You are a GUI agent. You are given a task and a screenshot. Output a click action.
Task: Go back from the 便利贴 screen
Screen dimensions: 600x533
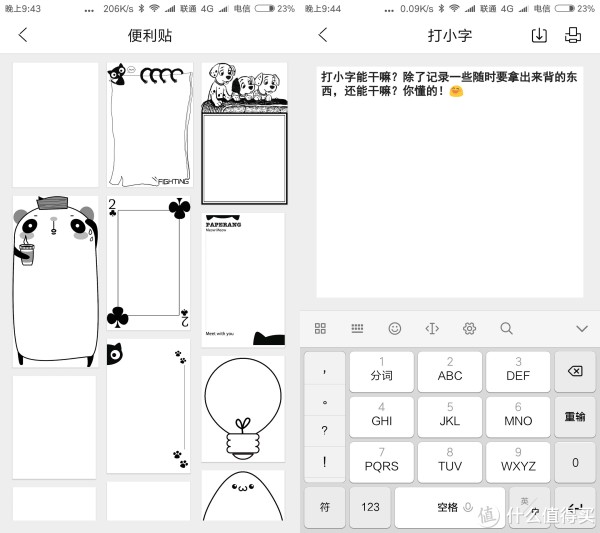[23, 35]
